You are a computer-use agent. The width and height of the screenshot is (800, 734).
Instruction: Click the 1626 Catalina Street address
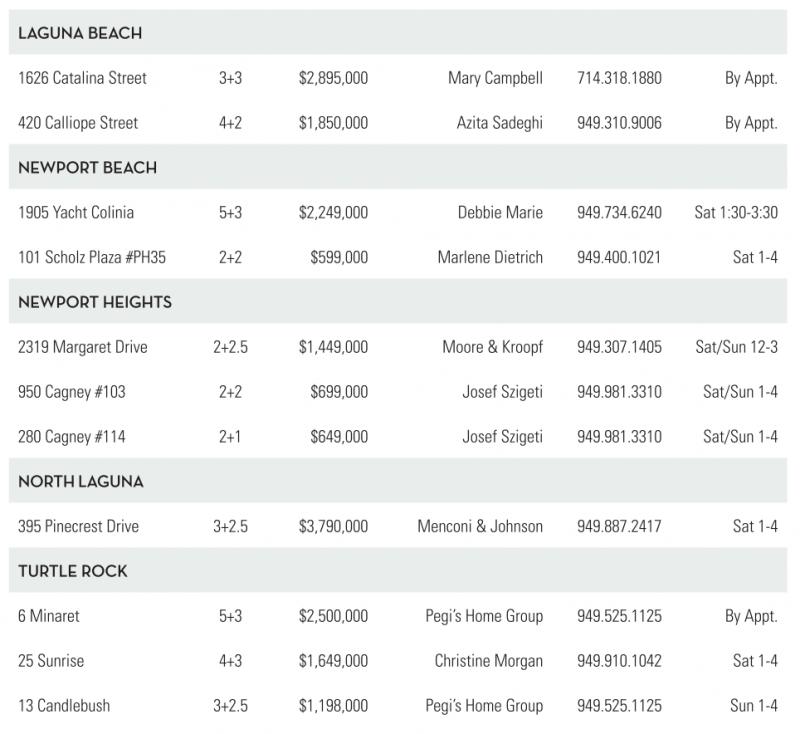[x=82, y=78]
